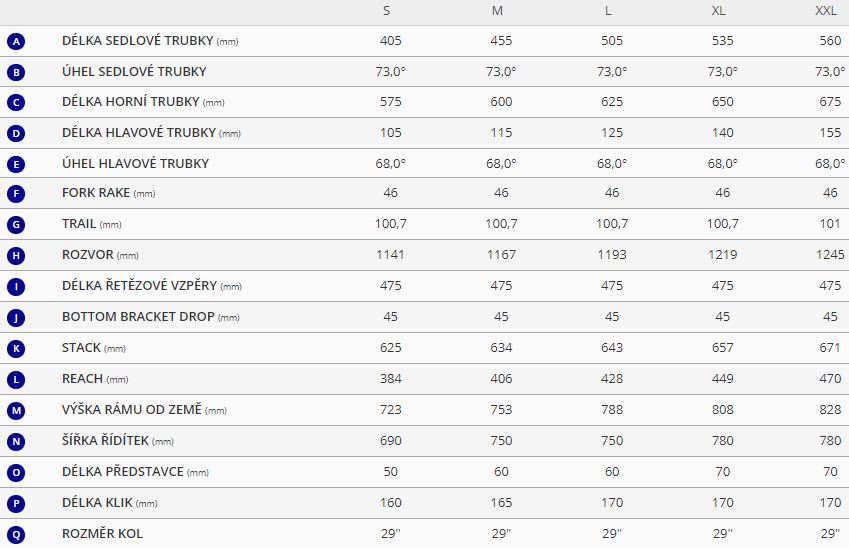Click the M size column header

coord(497,11)
